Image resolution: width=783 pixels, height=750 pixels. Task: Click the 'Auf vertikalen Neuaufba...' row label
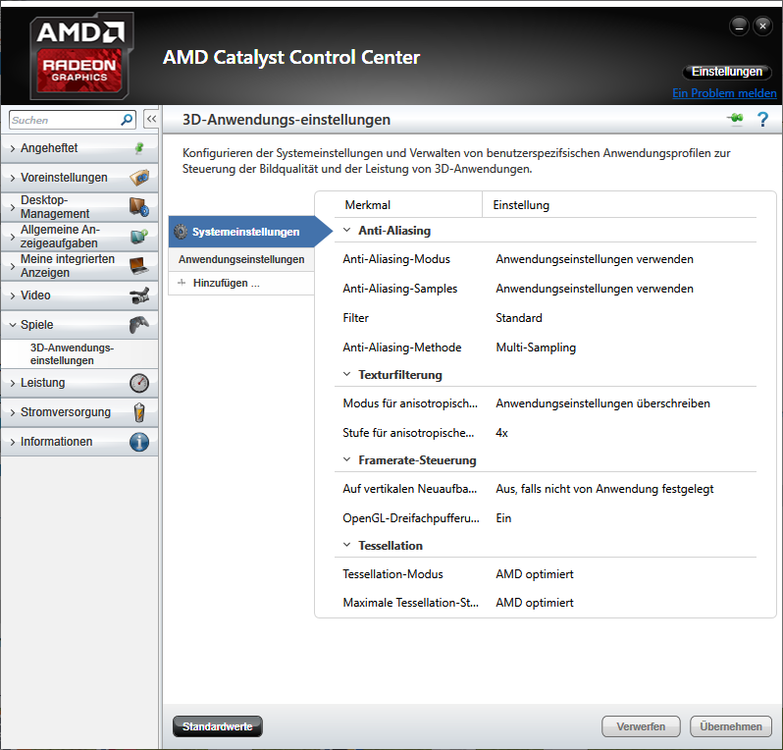click(409, 489)
